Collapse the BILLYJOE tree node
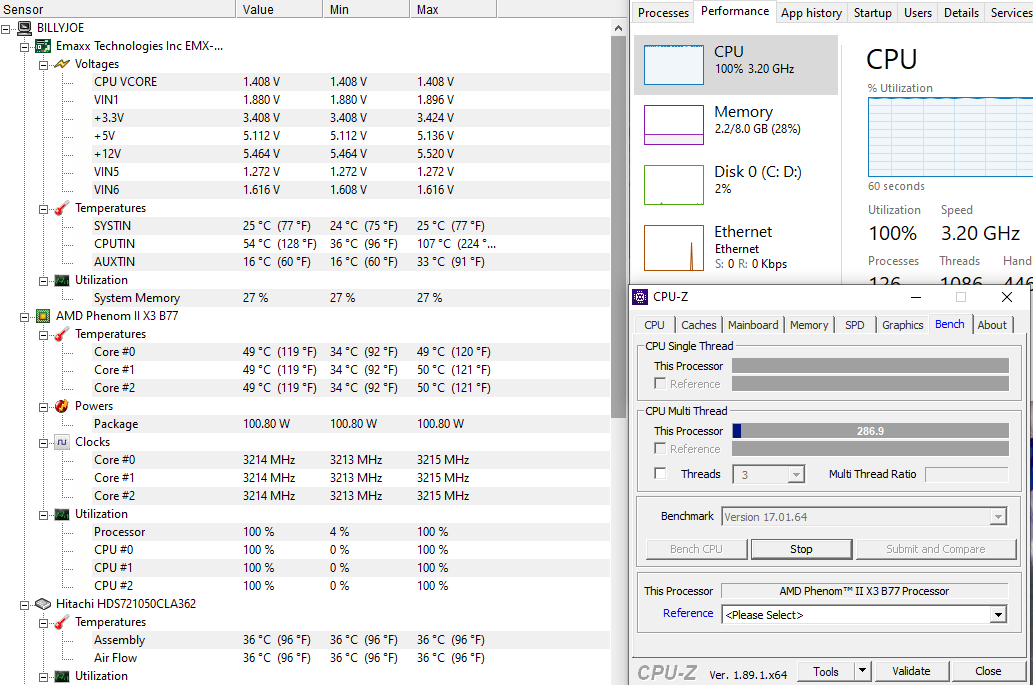Screen dimensions: 1033x685 (x=5, y=28)
